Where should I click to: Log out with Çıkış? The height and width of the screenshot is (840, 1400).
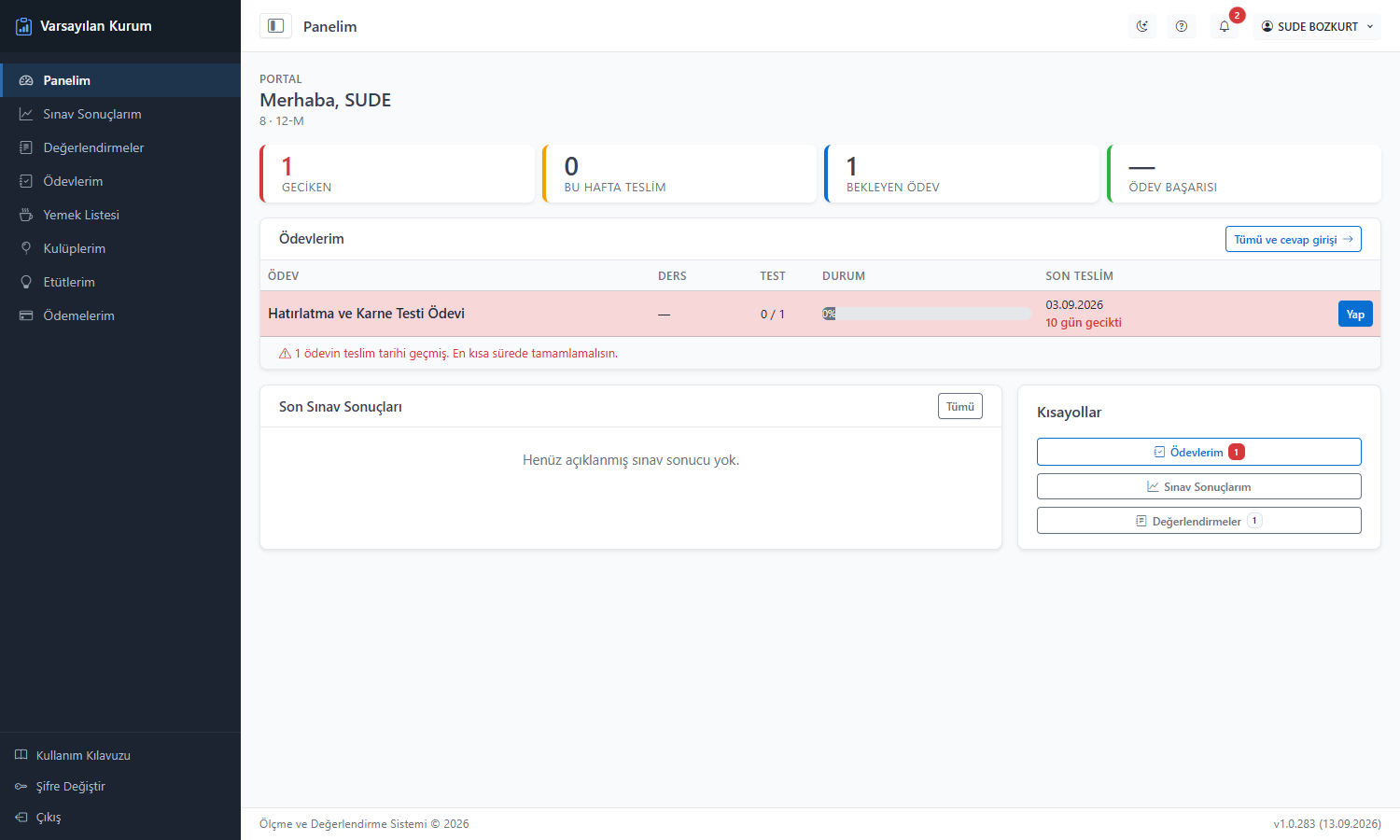pos(38,817)
